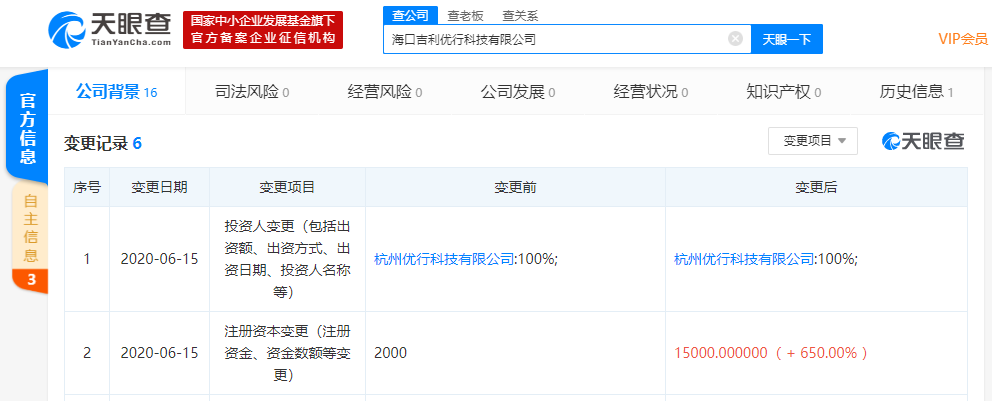Open the 司法风险 tab

click(x=251, y=92)
